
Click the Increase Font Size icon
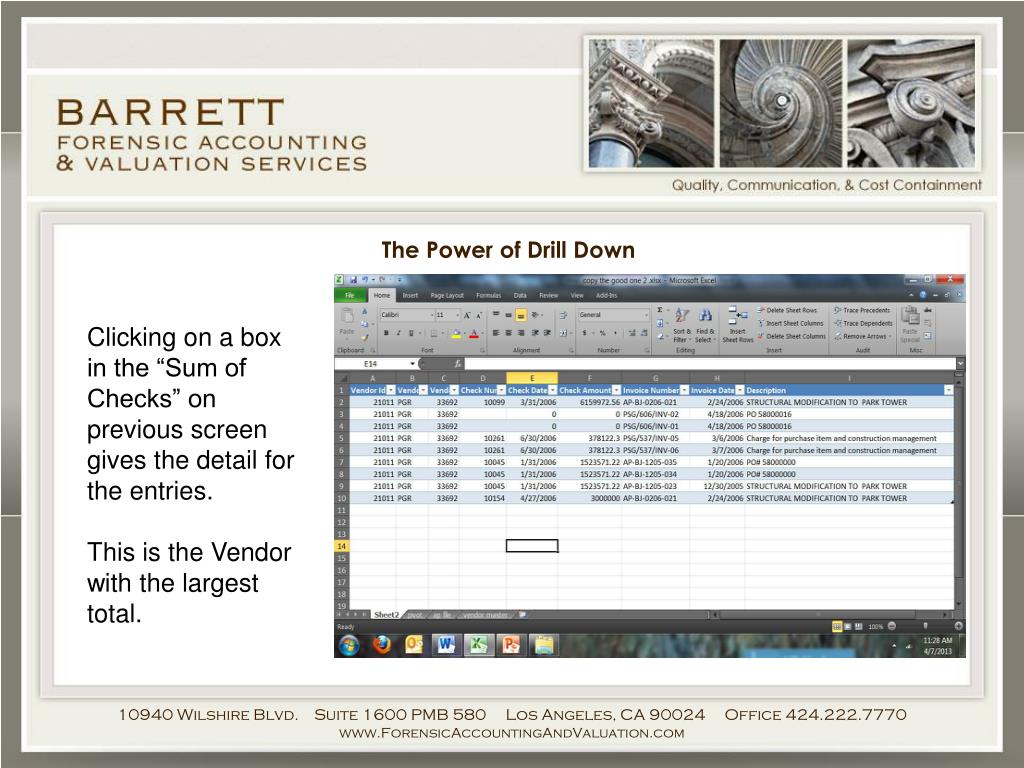click(x=467, y=315)
